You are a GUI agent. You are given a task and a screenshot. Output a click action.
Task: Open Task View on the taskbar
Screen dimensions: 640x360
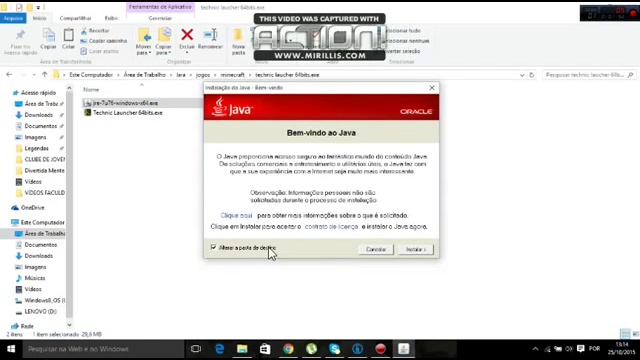pos(196,349)
